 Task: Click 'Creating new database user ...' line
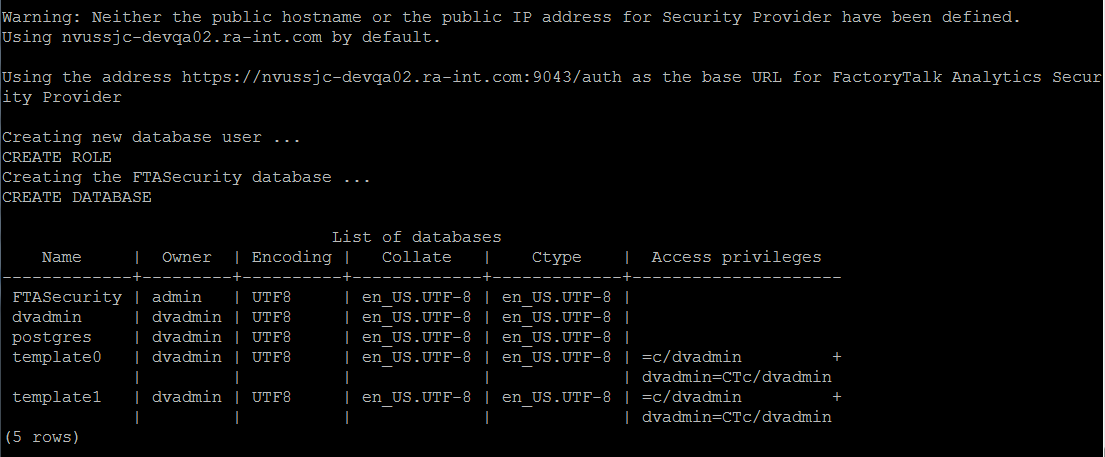(x=152, y=138)
